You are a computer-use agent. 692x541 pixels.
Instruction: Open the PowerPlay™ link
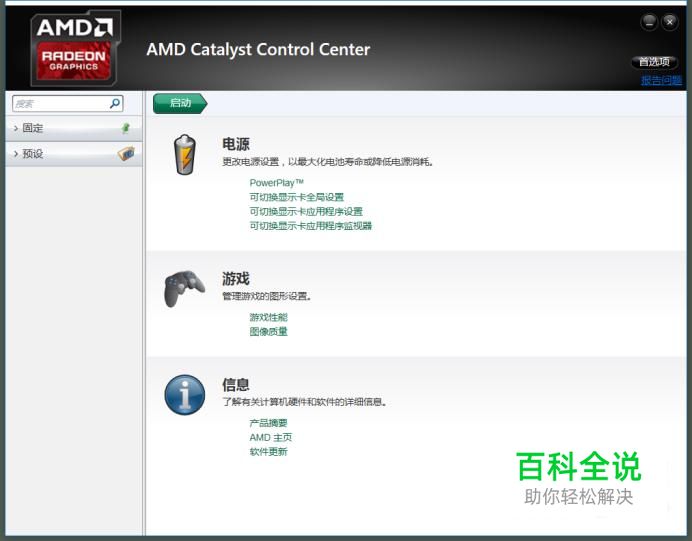(x=277, y=183)
